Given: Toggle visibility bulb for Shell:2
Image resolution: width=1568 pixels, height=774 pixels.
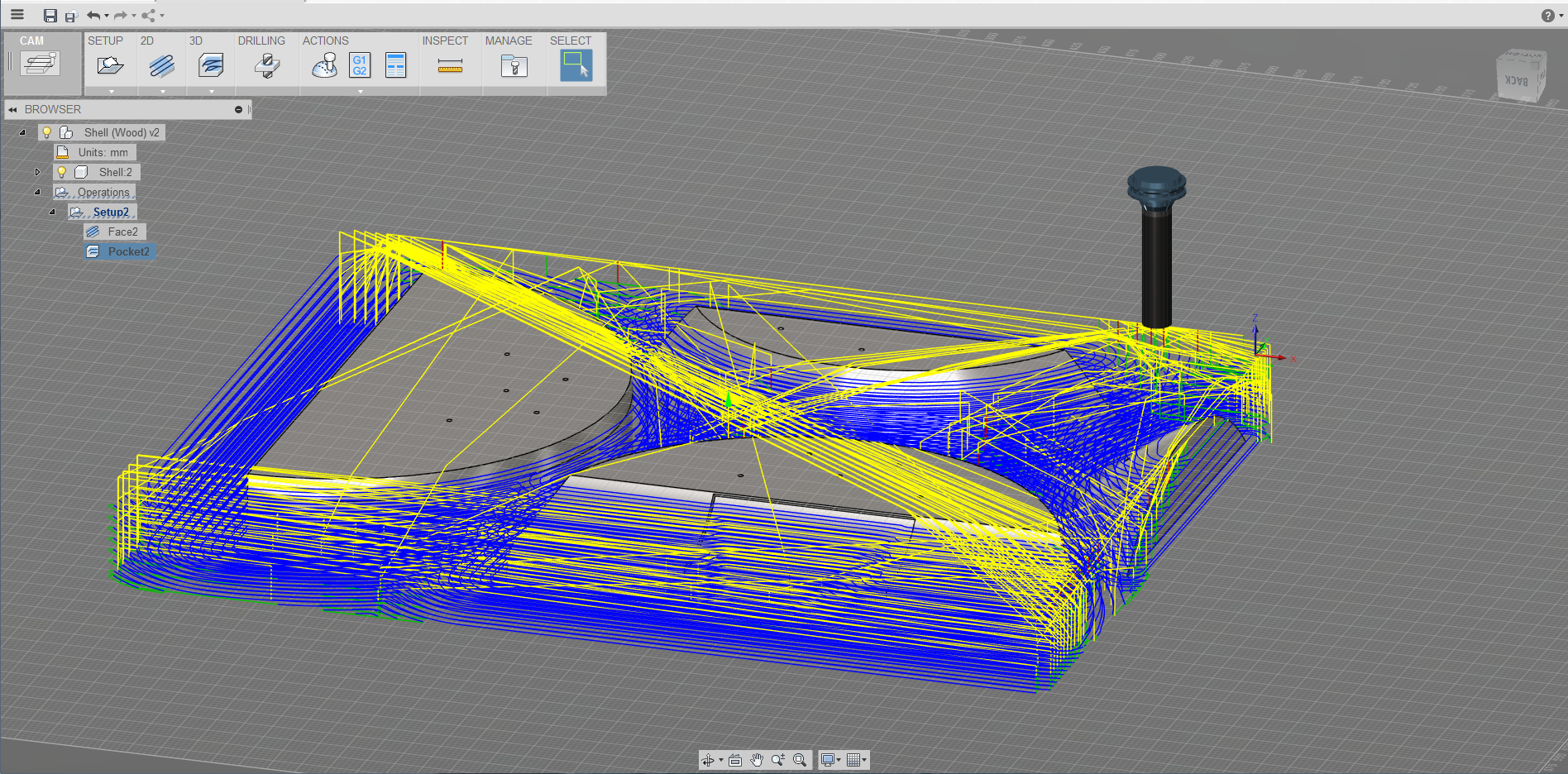Looking at the screenshot, I should coord(61,172).
